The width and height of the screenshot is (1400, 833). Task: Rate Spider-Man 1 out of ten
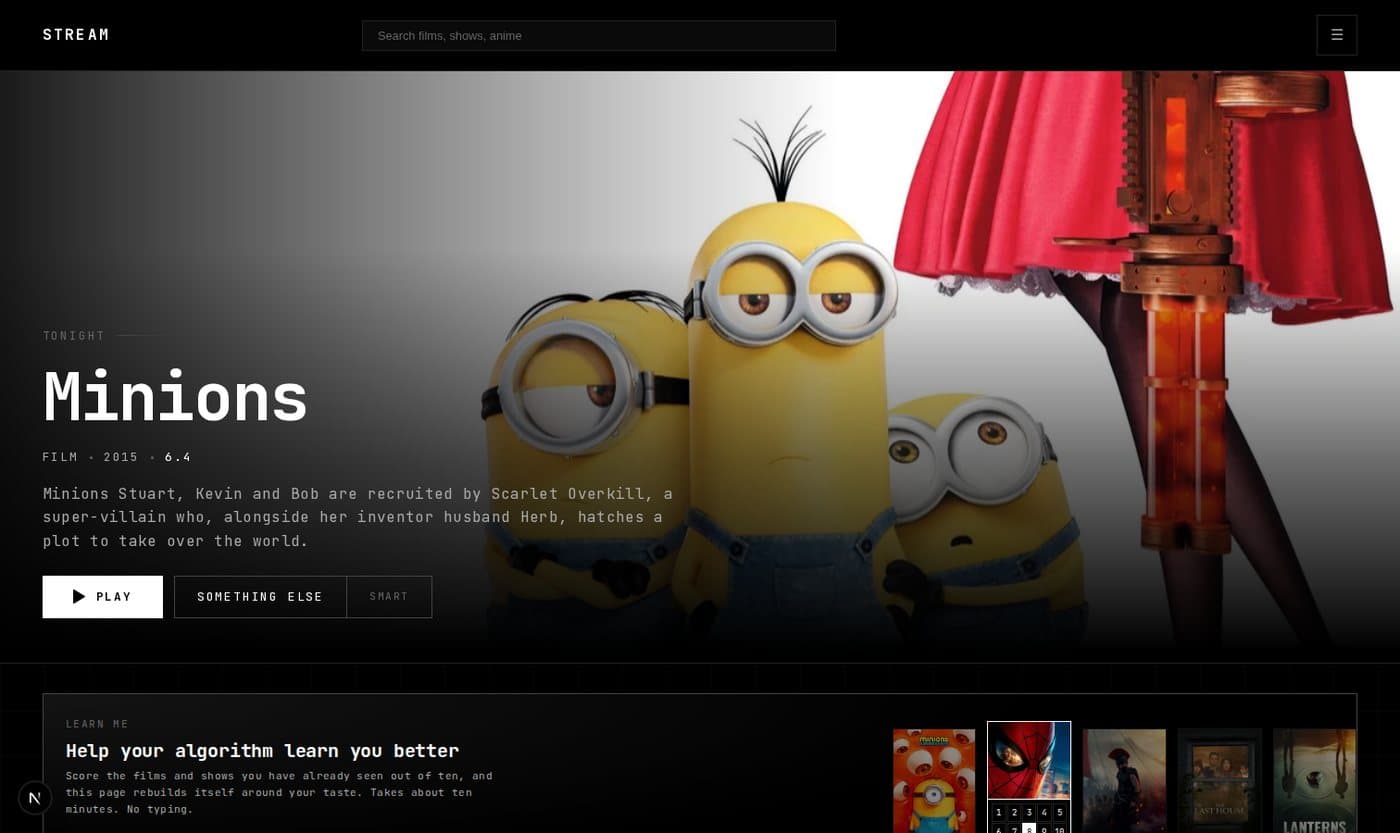pyautogui.click(x=998, y=813)
